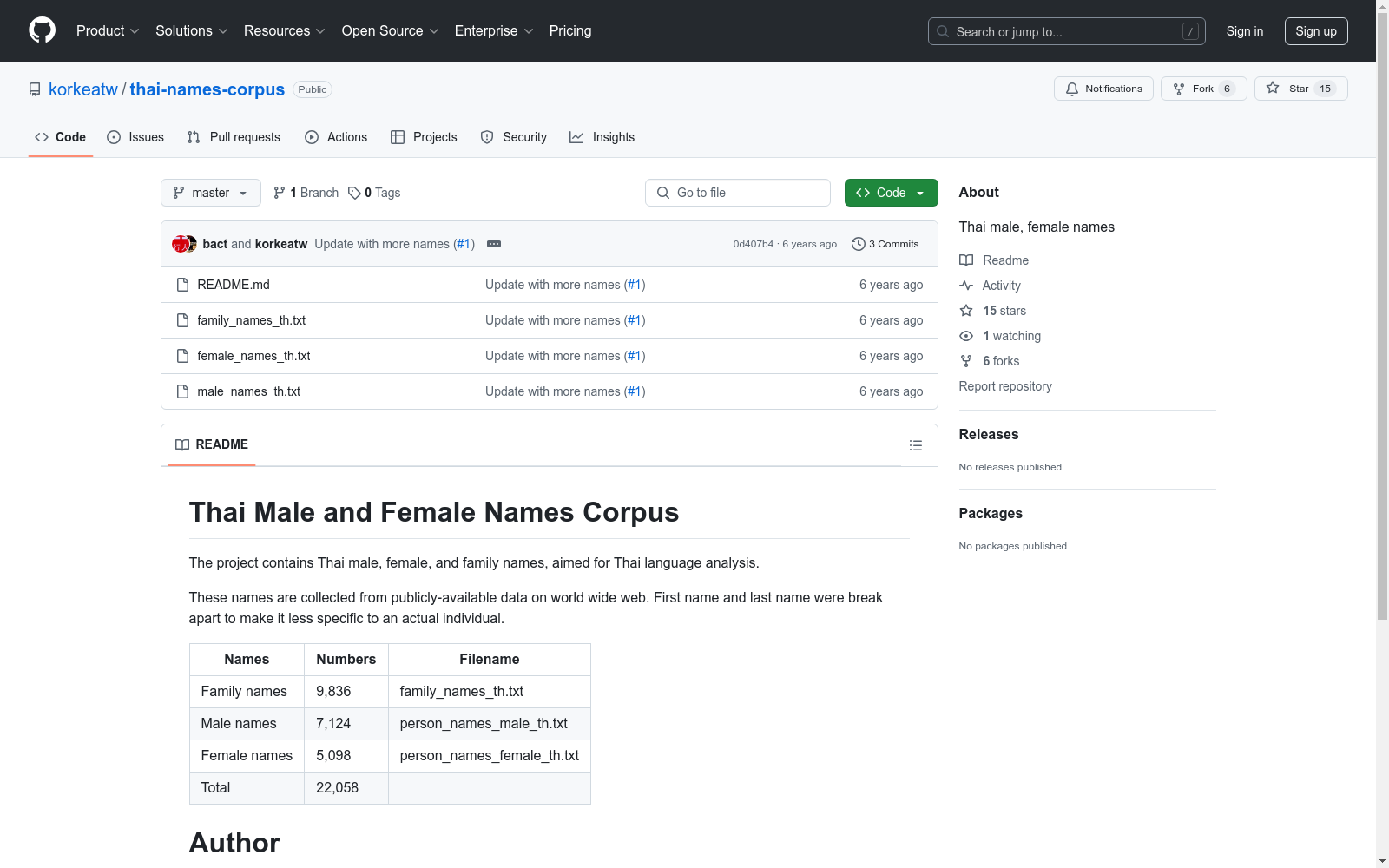The image size is (1389, 868).
Task: Click the eye icon beside 1 watching
Action: [x=966, y=336]
